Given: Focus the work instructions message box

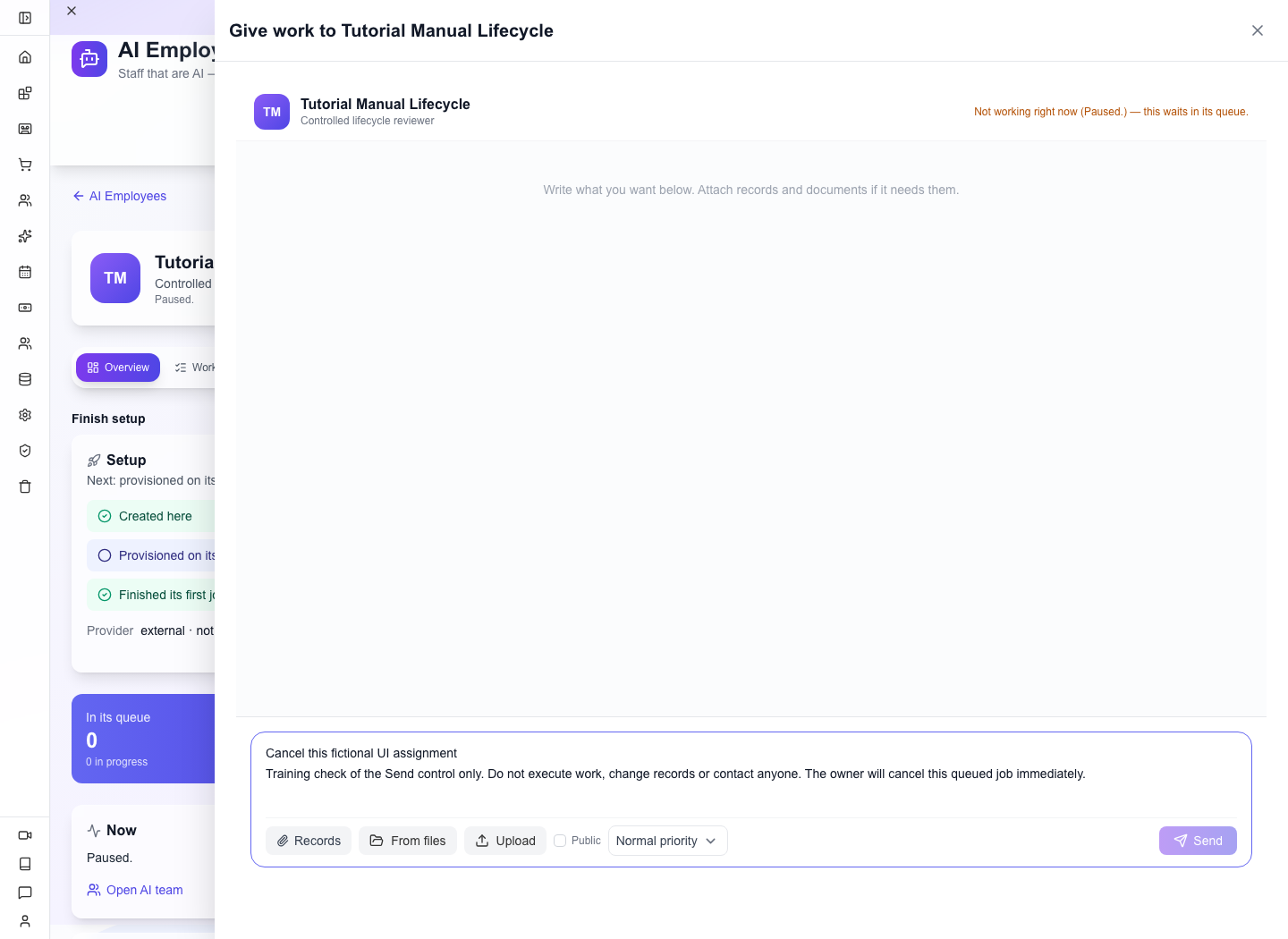Looking at the screenshot, I should coord(751,774).
